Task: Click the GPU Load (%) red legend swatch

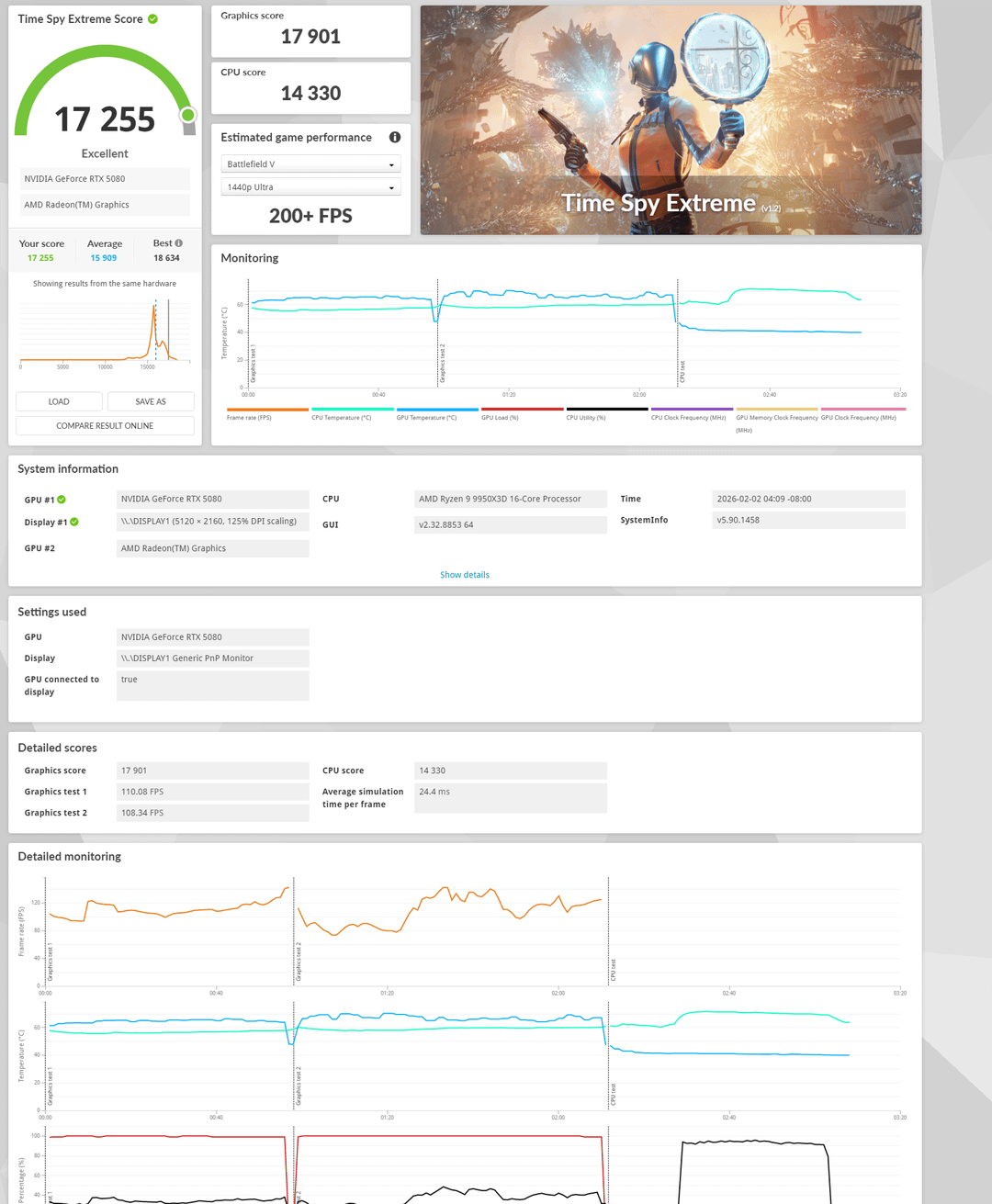Action: coord(522,410)
